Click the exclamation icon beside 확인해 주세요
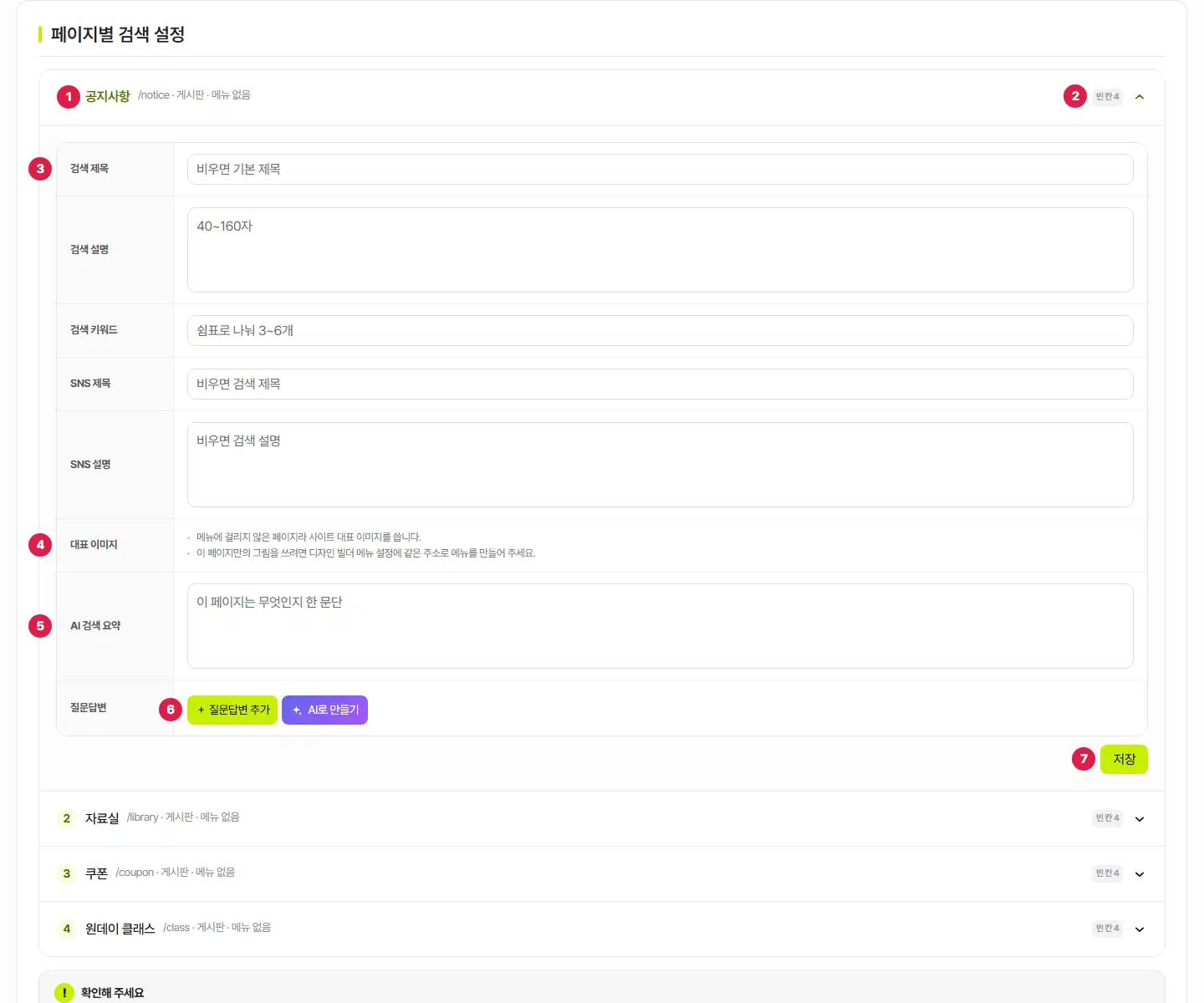This screenshot has height=1003, width=1204. tap(64, 993)
